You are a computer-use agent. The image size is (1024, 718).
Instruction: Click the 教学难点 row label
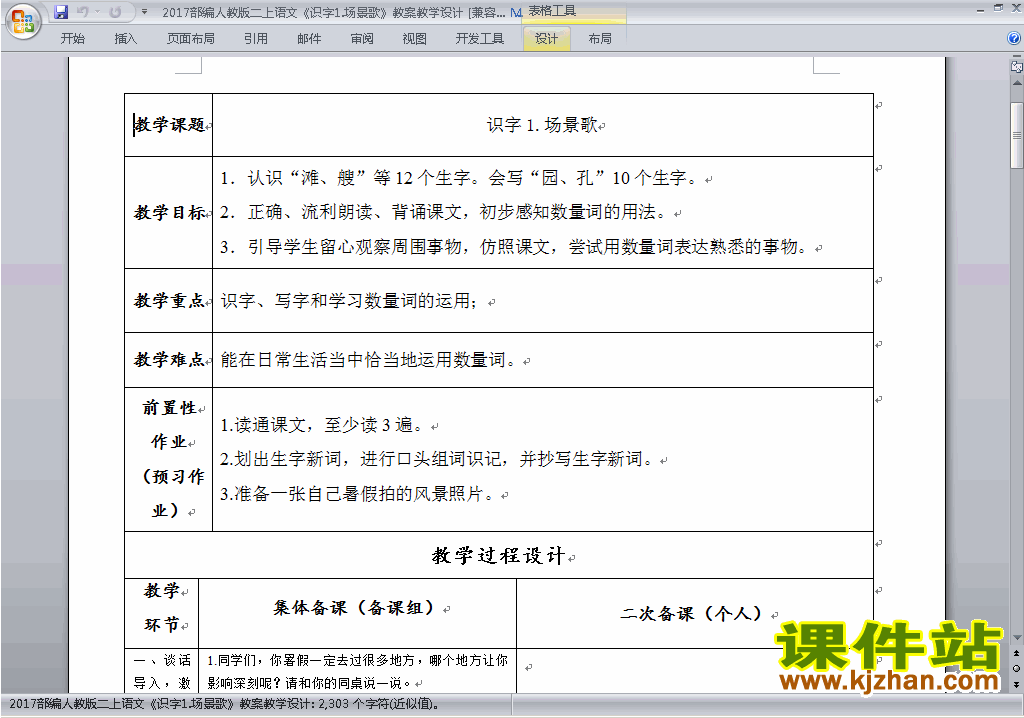click(x=169, y=359)
